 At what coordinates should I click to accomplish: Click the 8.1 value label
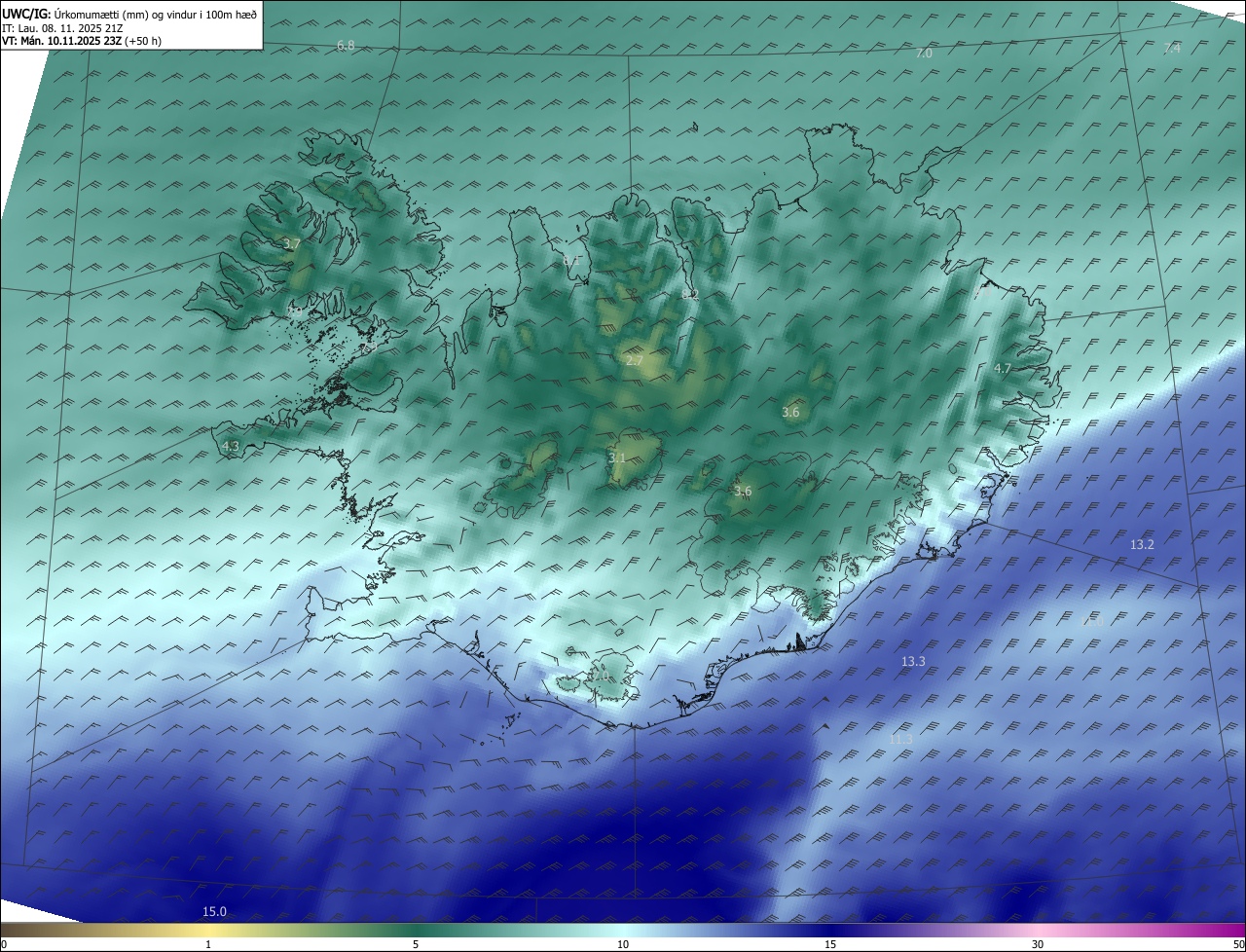[x=571, y=260]
